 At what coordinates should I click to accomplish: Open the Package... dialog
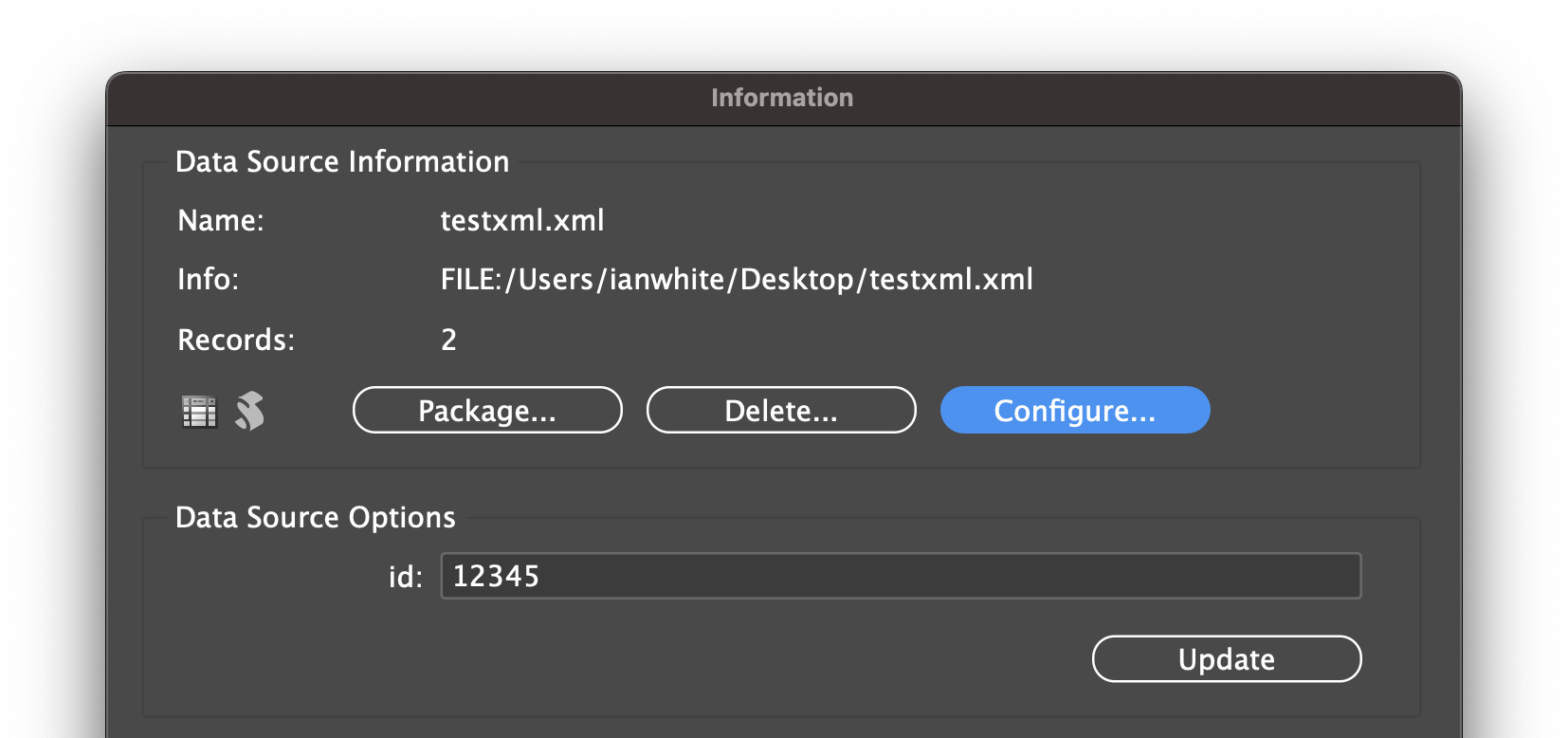487,411
